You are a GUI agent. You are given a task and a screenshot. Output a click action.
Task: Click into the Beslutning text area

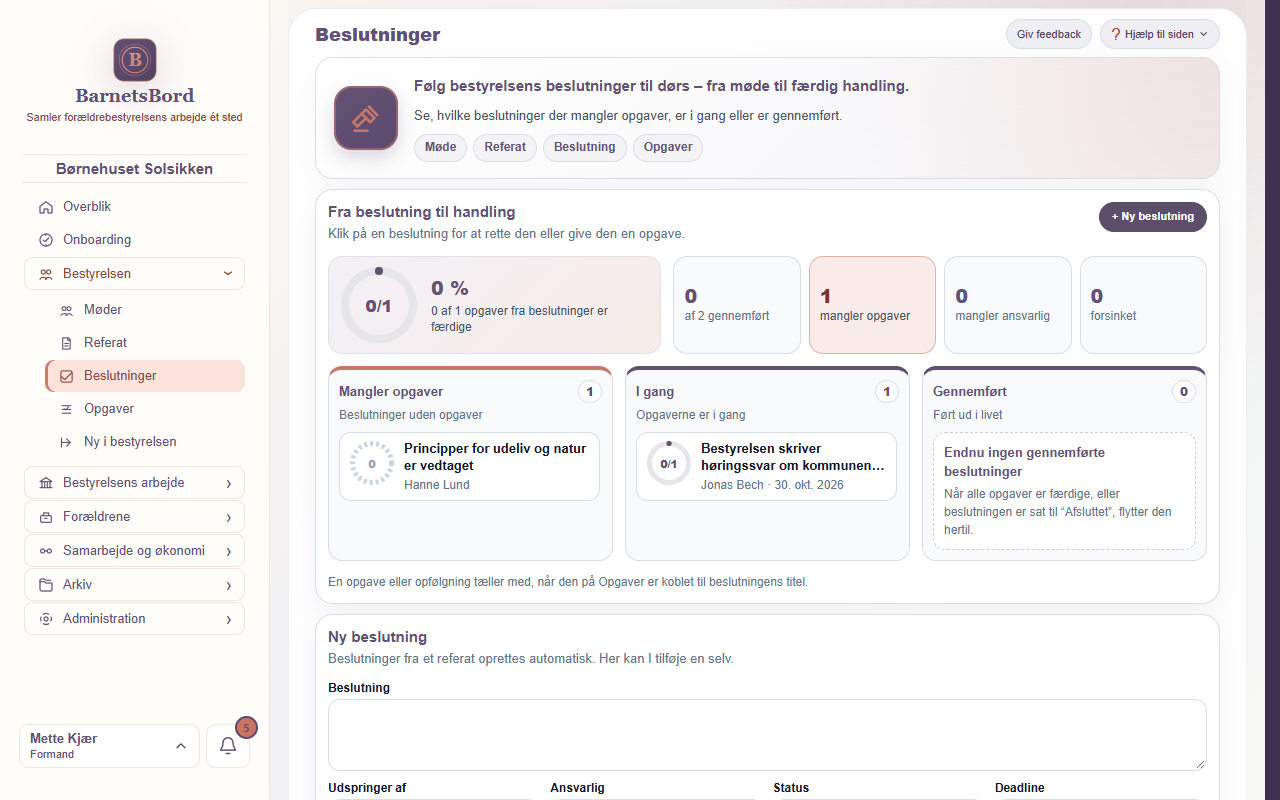click(767, 735)
